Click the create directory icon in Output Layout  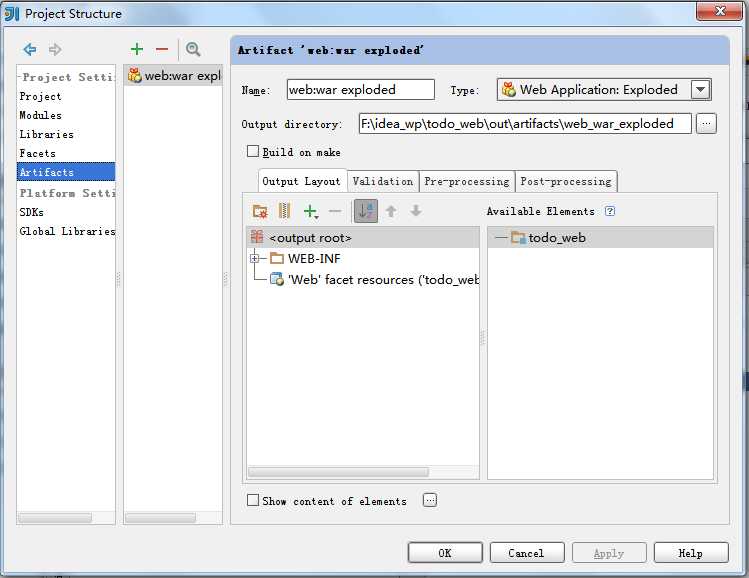260,211
